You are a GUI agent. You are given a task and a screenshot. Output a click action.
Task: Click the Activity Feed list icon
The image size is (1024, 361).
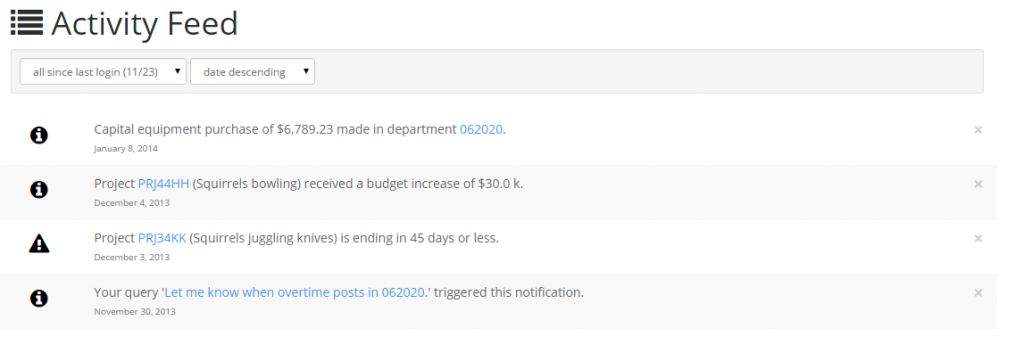[27, 23]
